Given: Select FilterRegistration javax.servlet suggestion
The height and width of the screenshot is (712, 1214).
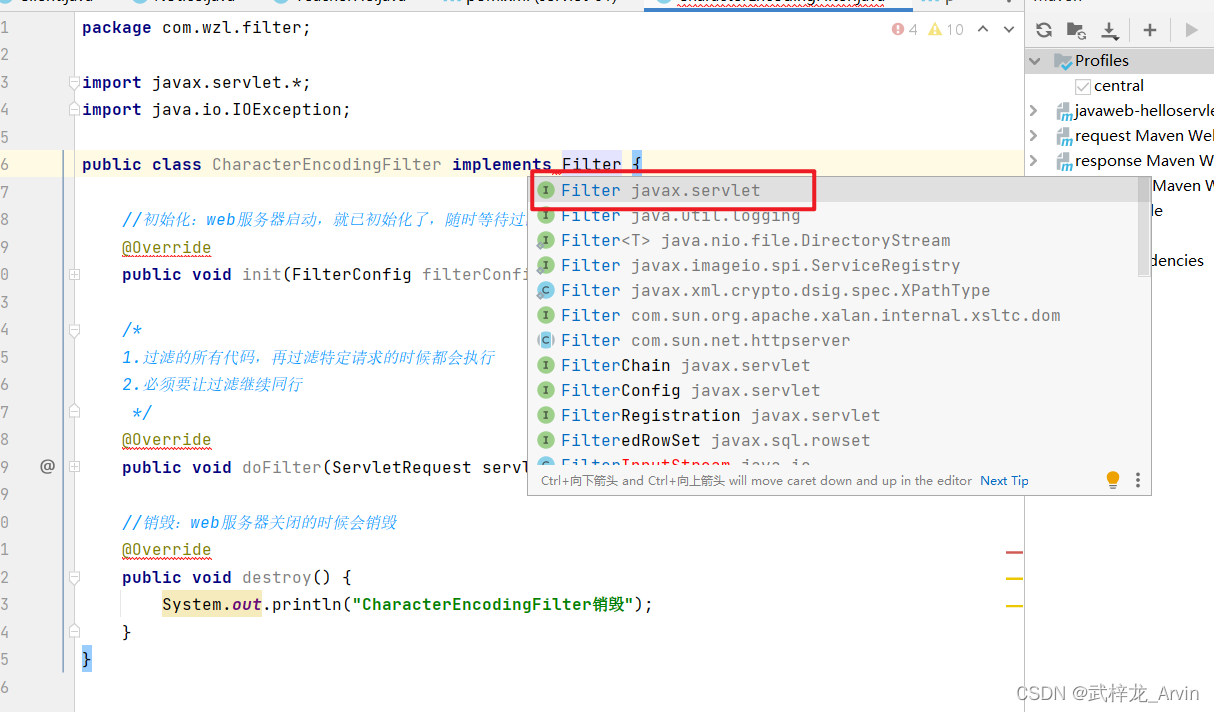Looking at the screenshot, I should click(832, 415).
